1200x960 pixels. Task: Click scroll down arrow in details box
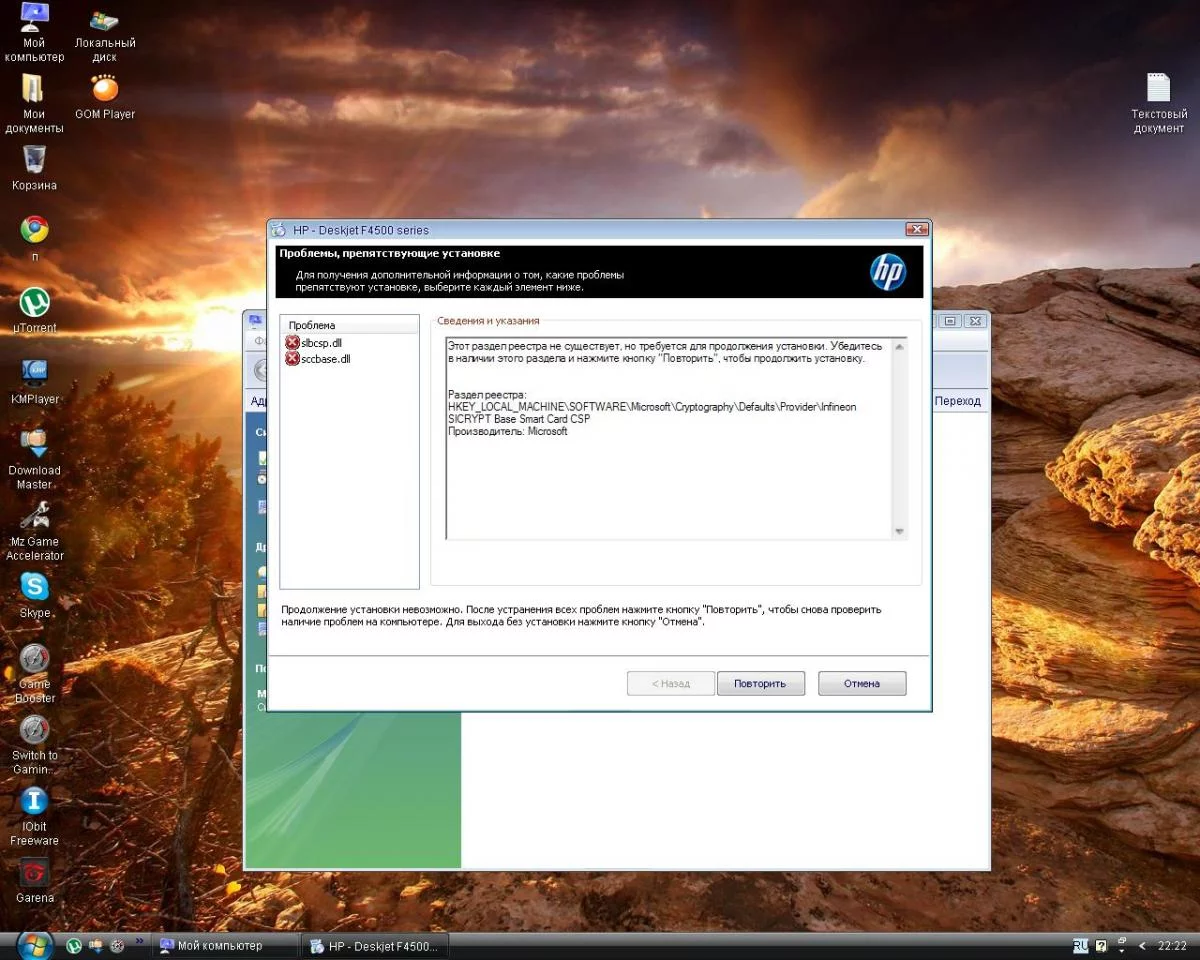click(x=899, y=531)
